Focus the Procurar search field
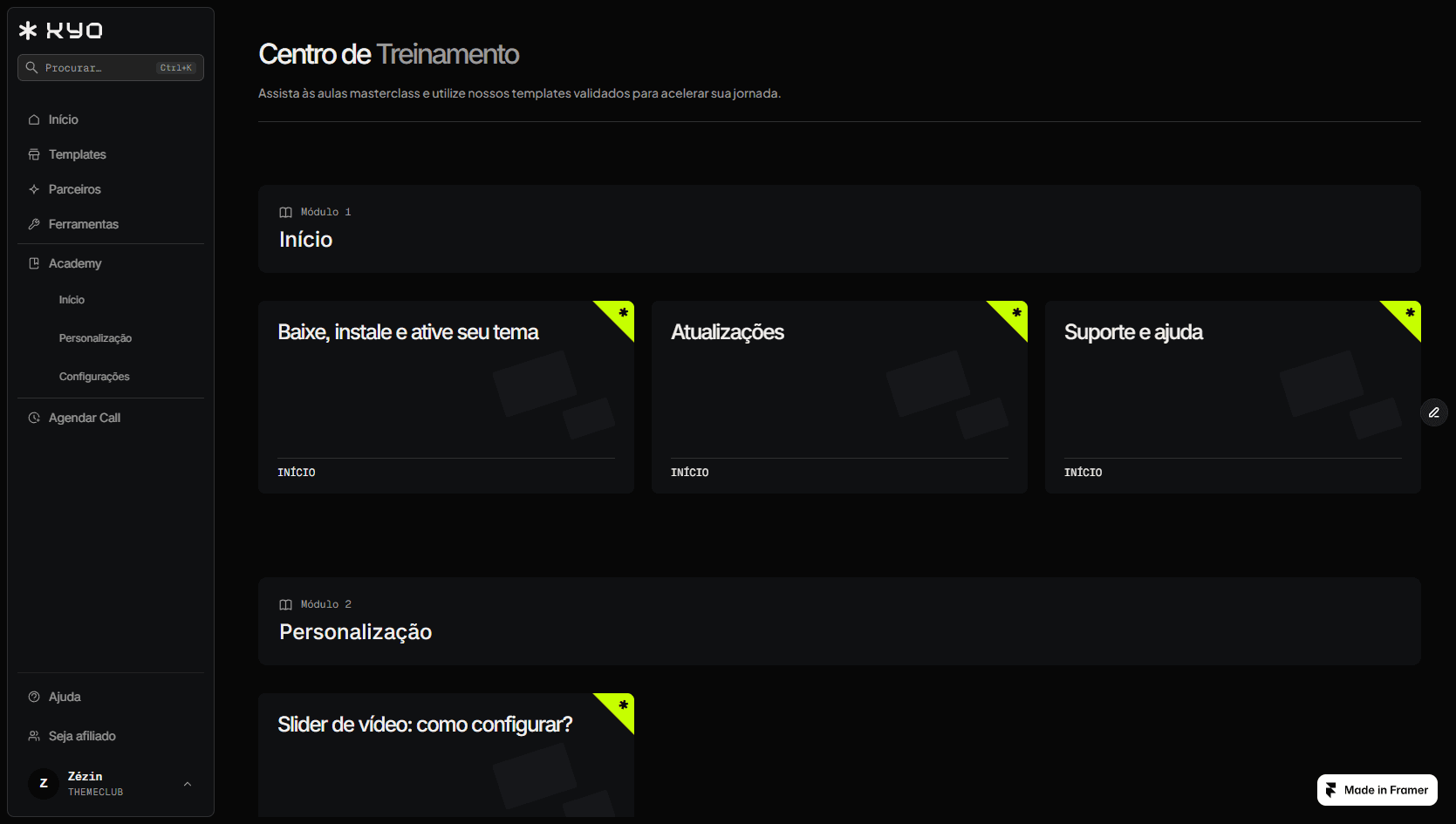The width and height of the screenshot is (1456, 824). pos(111,67)
